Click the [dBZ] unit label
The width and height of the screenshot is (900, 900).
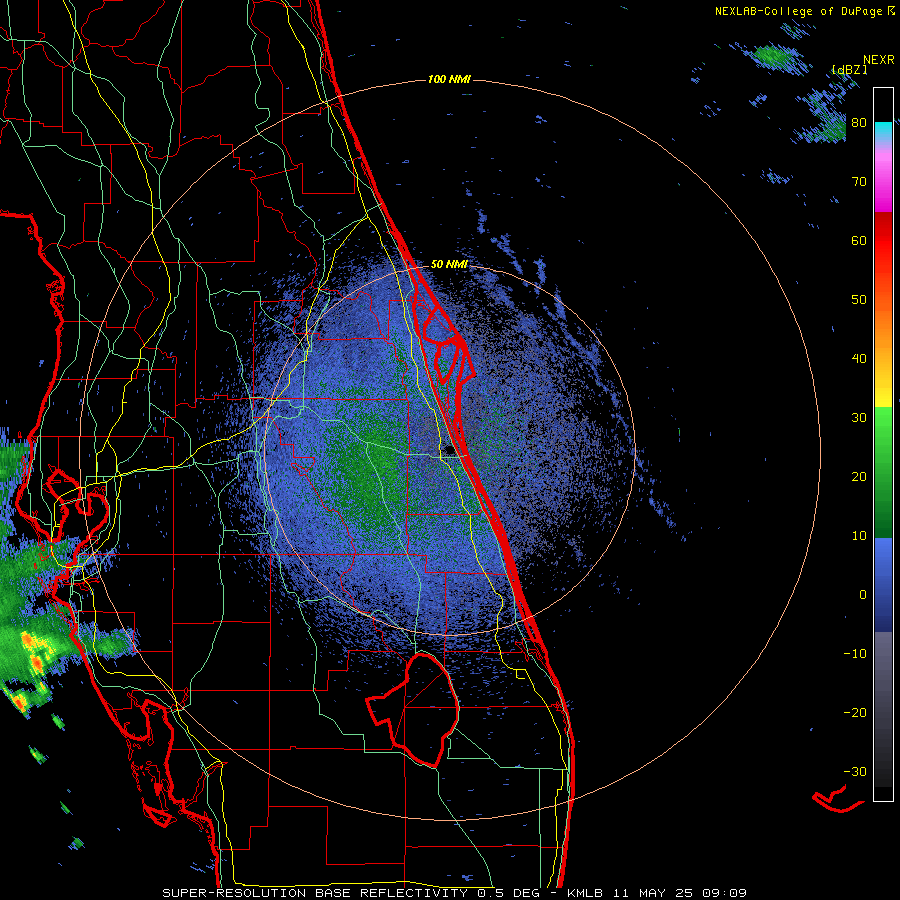coord(849,70)
